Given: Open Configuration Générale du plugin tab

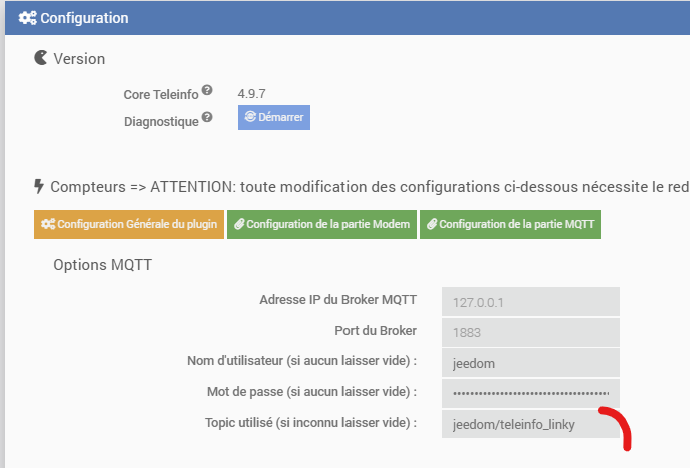Looking at the screenshot, I should [129, 224].
